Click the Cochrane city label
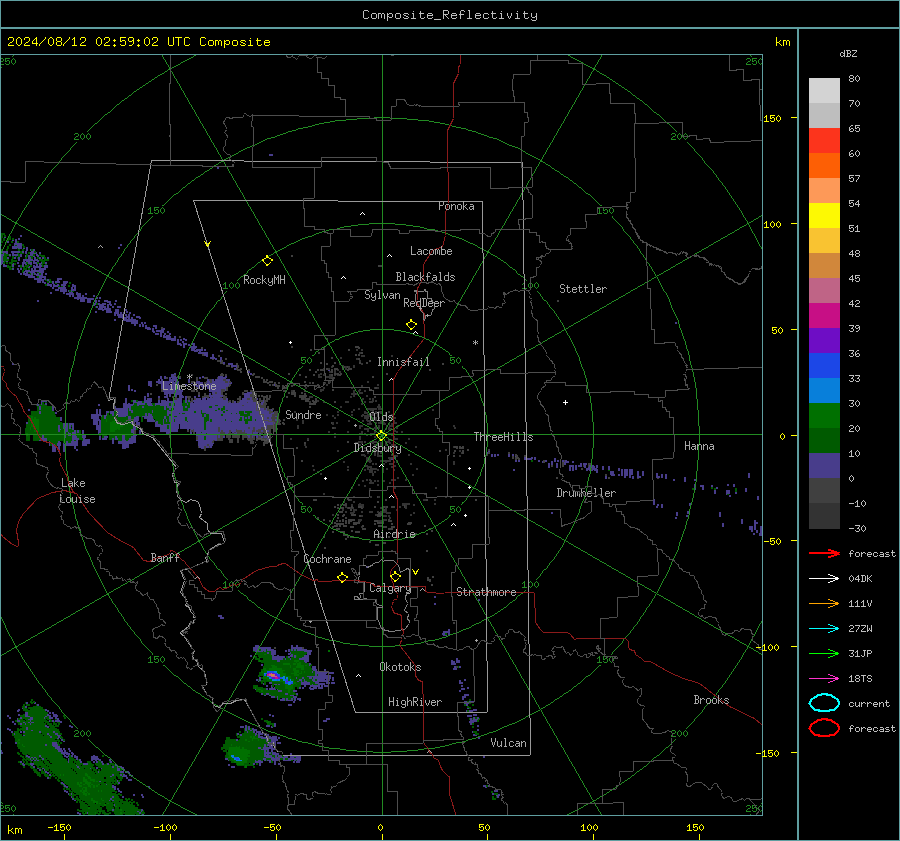Screen dimensions: 900x841 coord(327,559)
